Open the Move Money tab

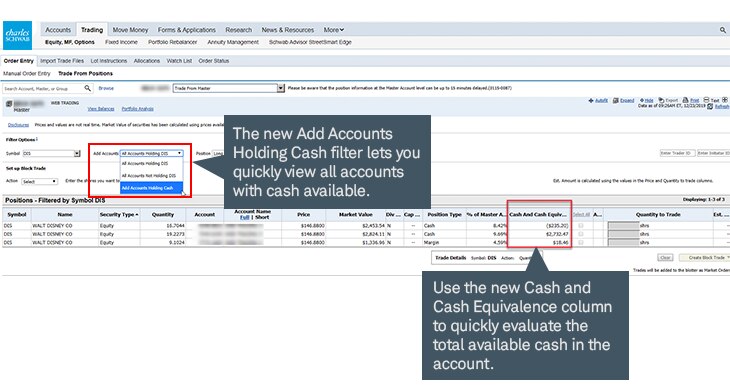point(130,30)
